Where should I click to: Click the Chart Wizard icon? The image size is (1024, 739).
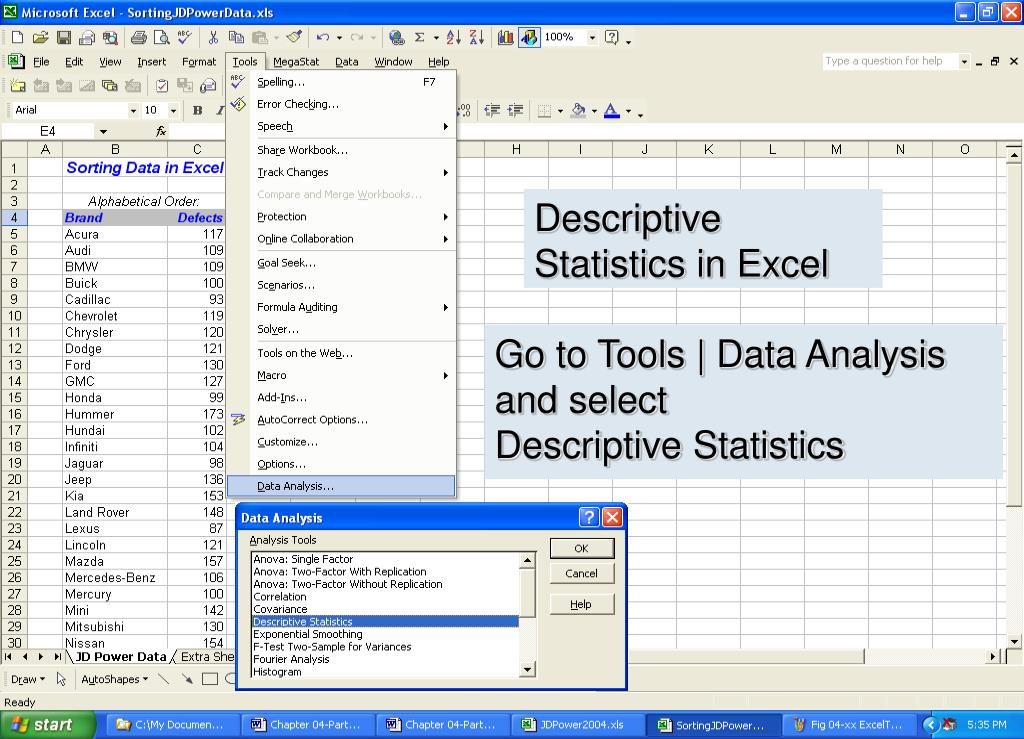pos(505,37)
